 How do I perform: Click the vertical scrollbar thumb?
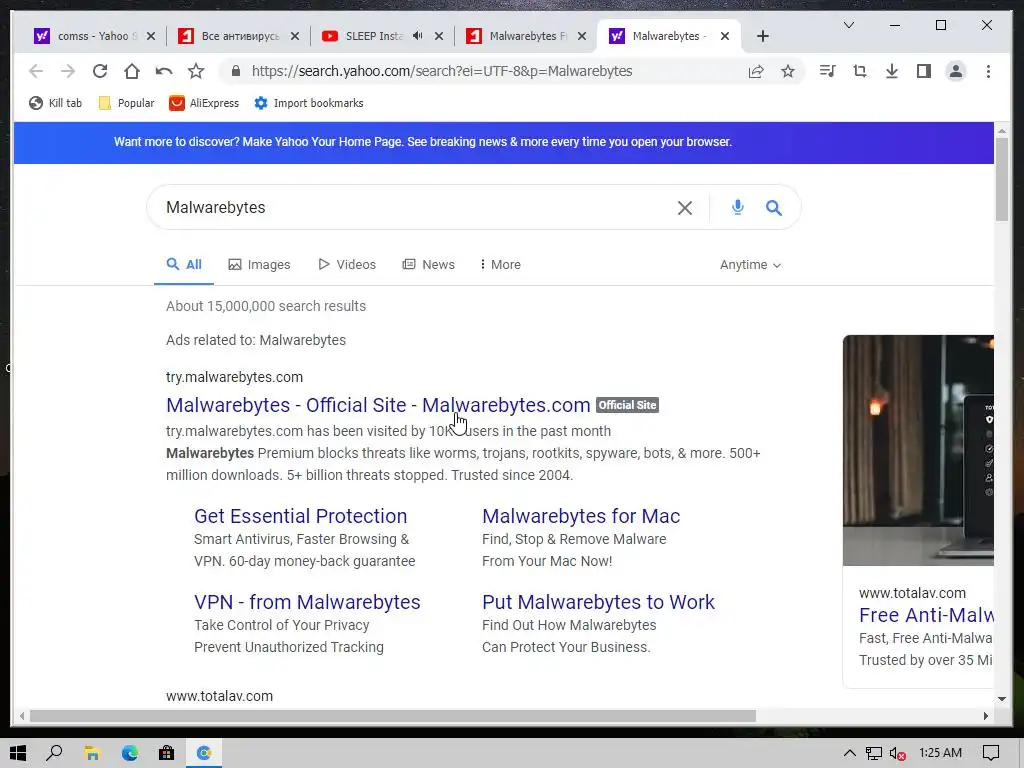1002,180
